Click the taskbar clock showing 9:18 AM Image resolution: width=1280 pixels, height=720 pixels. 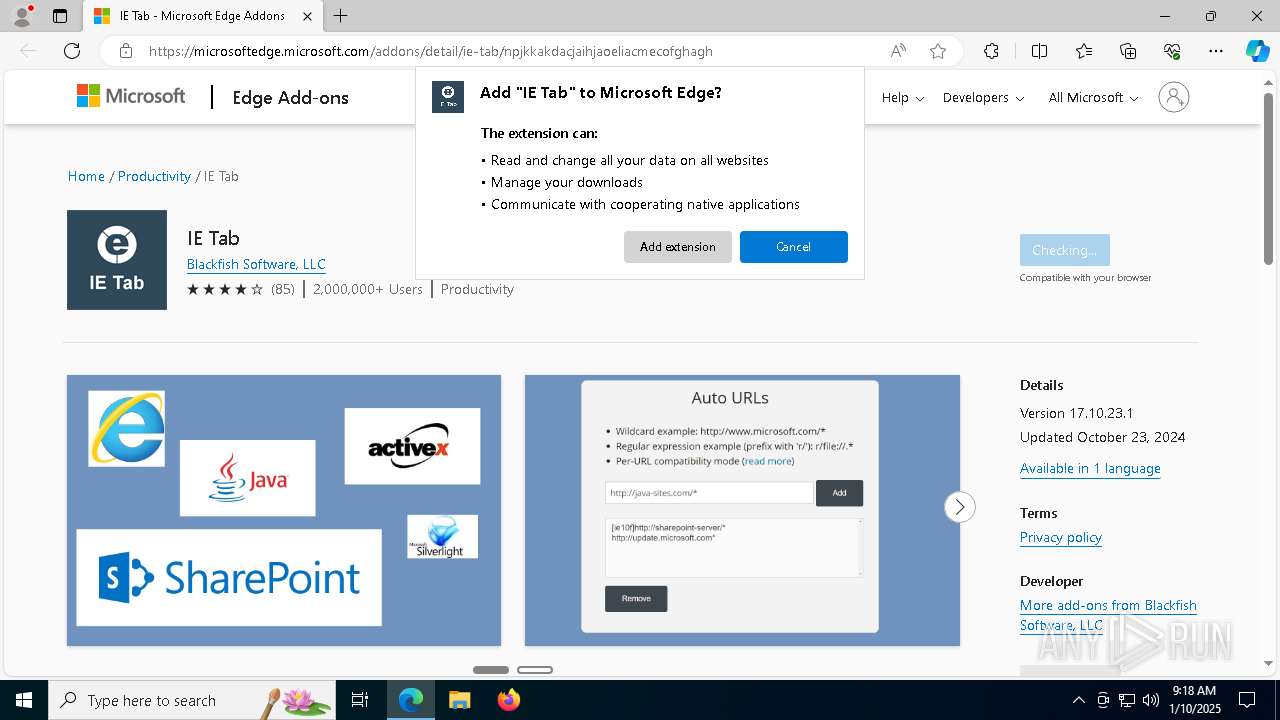(1194, 700)
